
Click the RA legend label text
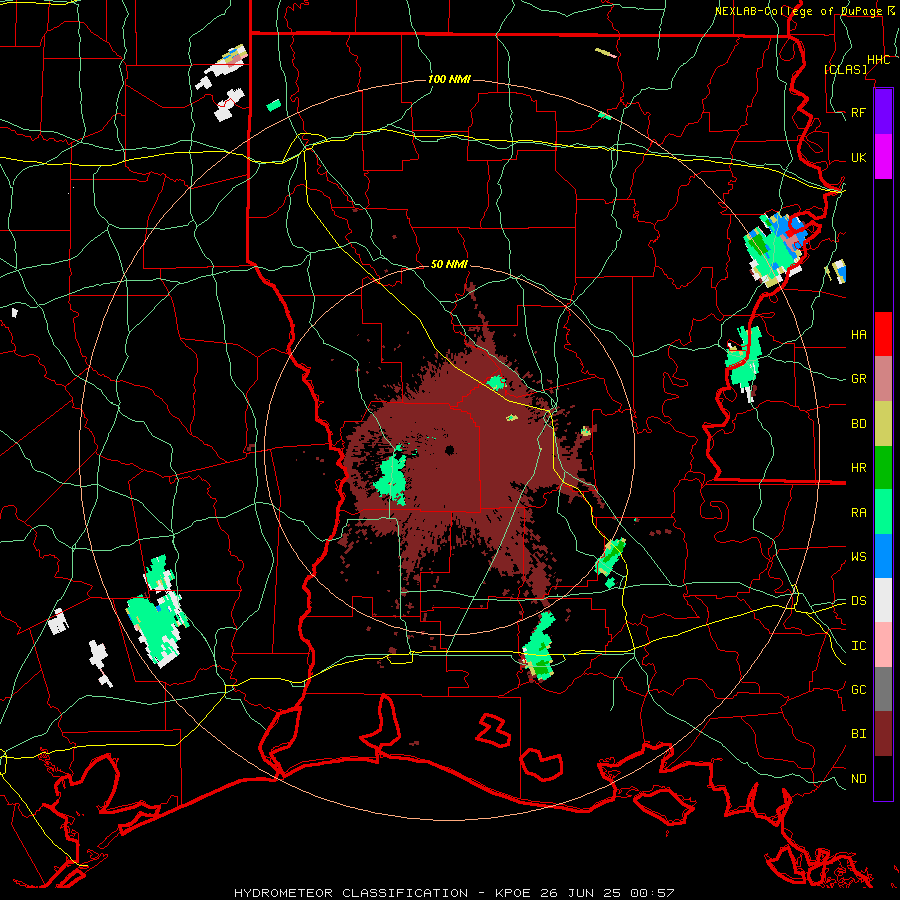tap(858, 513)
